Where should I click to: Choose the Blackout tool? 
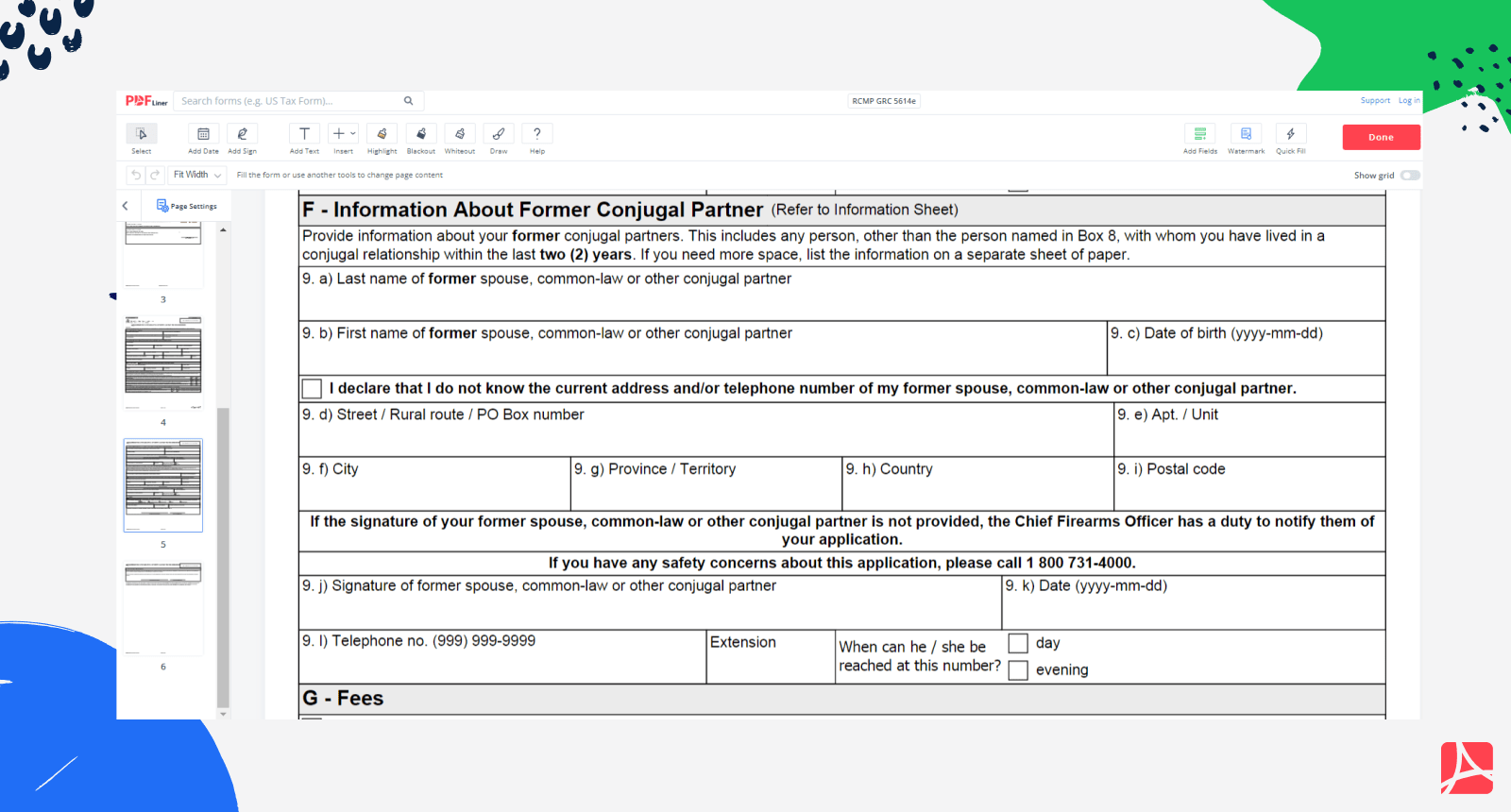(421, 134)
